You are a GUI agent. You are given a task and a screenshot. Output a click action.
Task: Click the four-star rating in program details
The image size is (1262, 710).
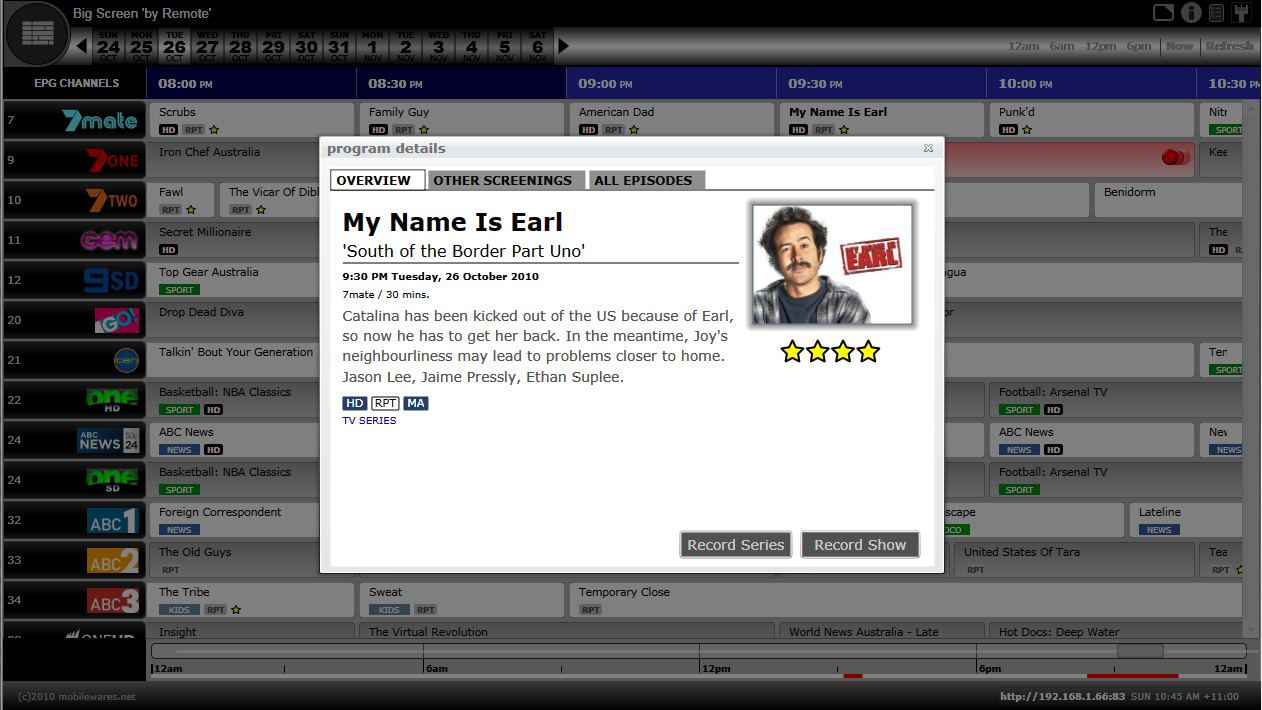[830, 351]
